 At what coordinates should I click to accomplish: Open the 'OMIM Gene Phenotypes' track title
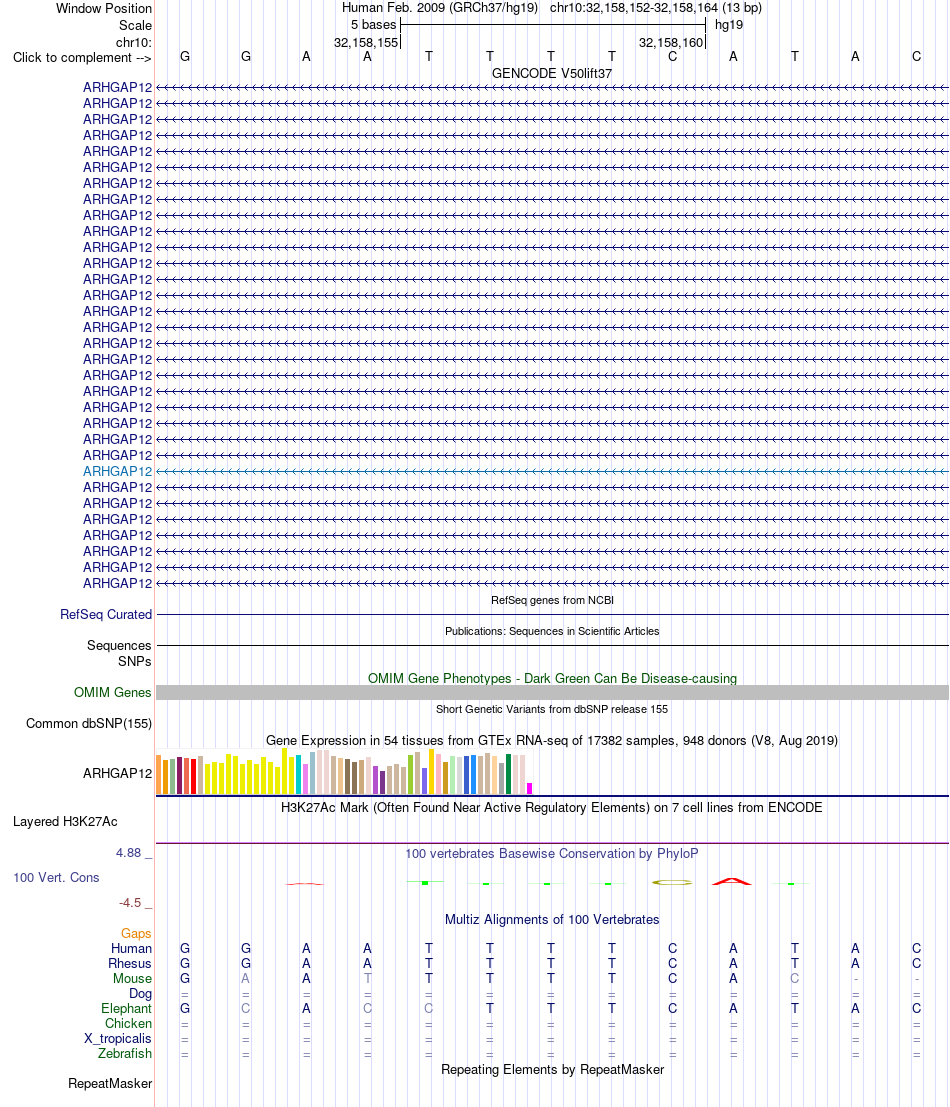pos(552,678)
